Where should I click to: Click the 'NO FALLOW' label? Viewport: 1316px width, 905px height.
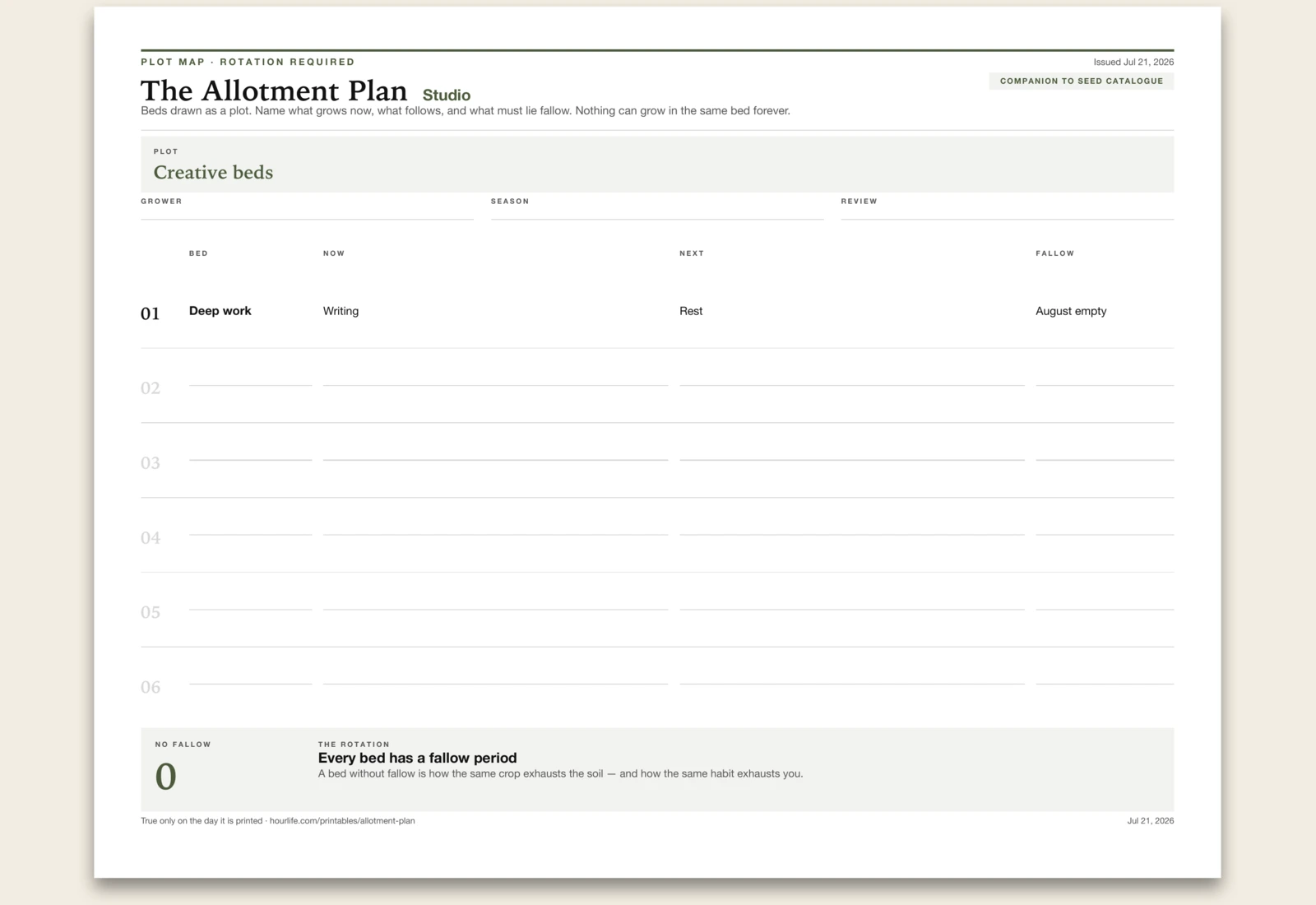183,745
